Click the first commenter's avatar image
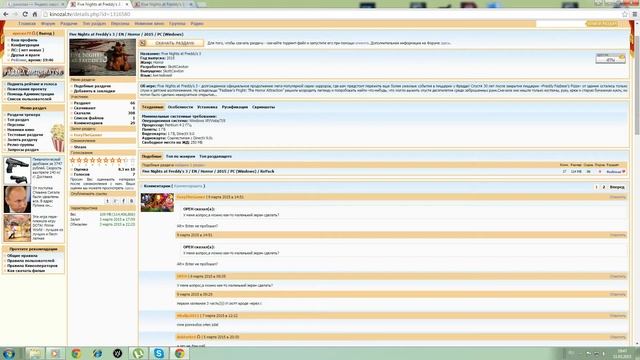This screenshot has width=640, height=360. (157, 202)
